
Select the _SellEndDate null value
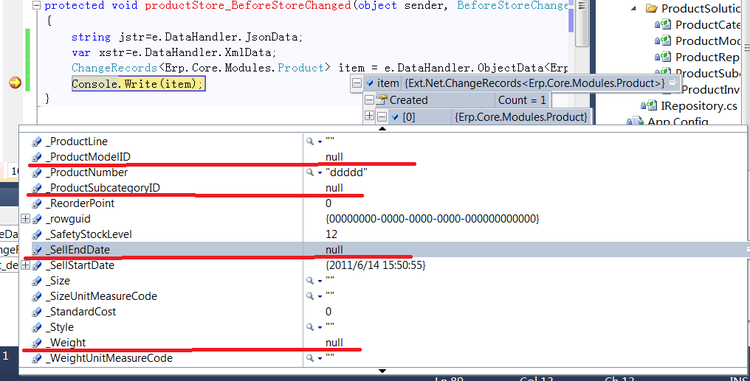334,250
